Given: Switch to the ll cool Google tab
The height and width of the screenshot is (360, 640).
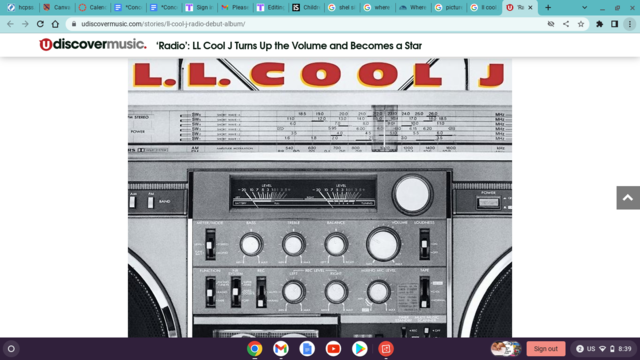Looking at the screenshot, I should tap(484, 7).
